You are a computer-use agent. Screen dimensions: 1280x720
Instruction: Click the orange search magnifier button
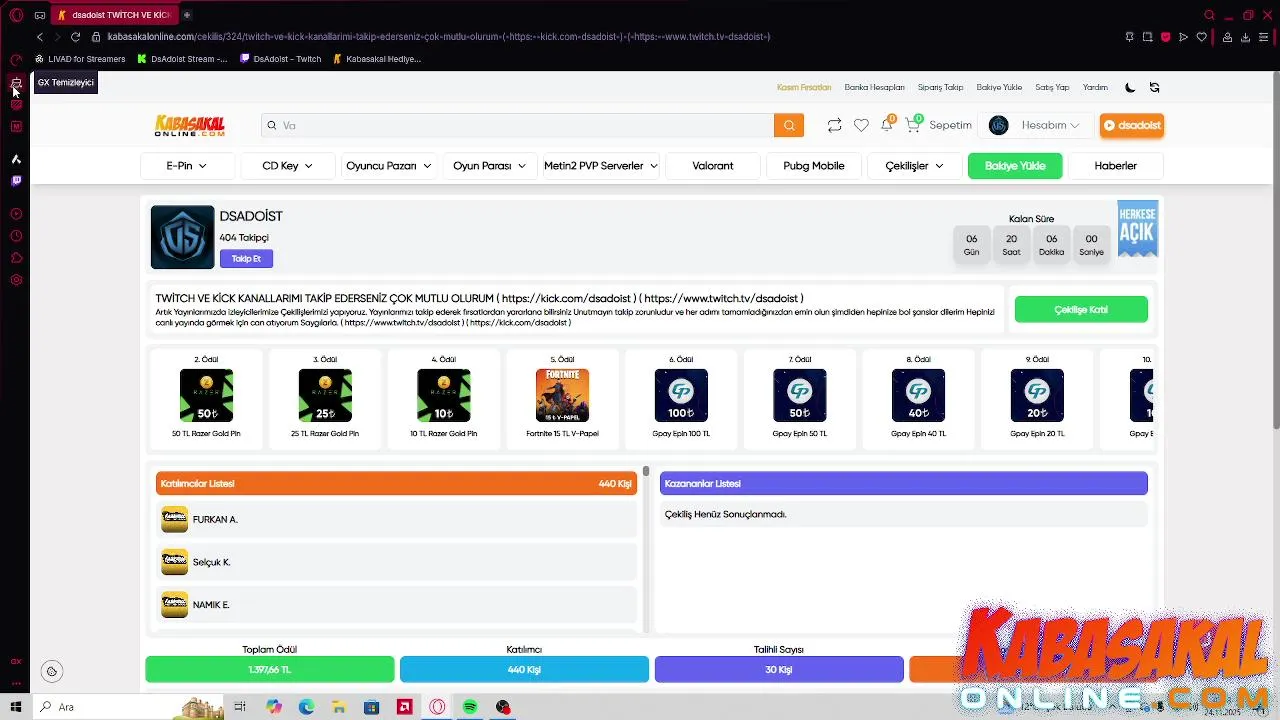click(788, 125)
